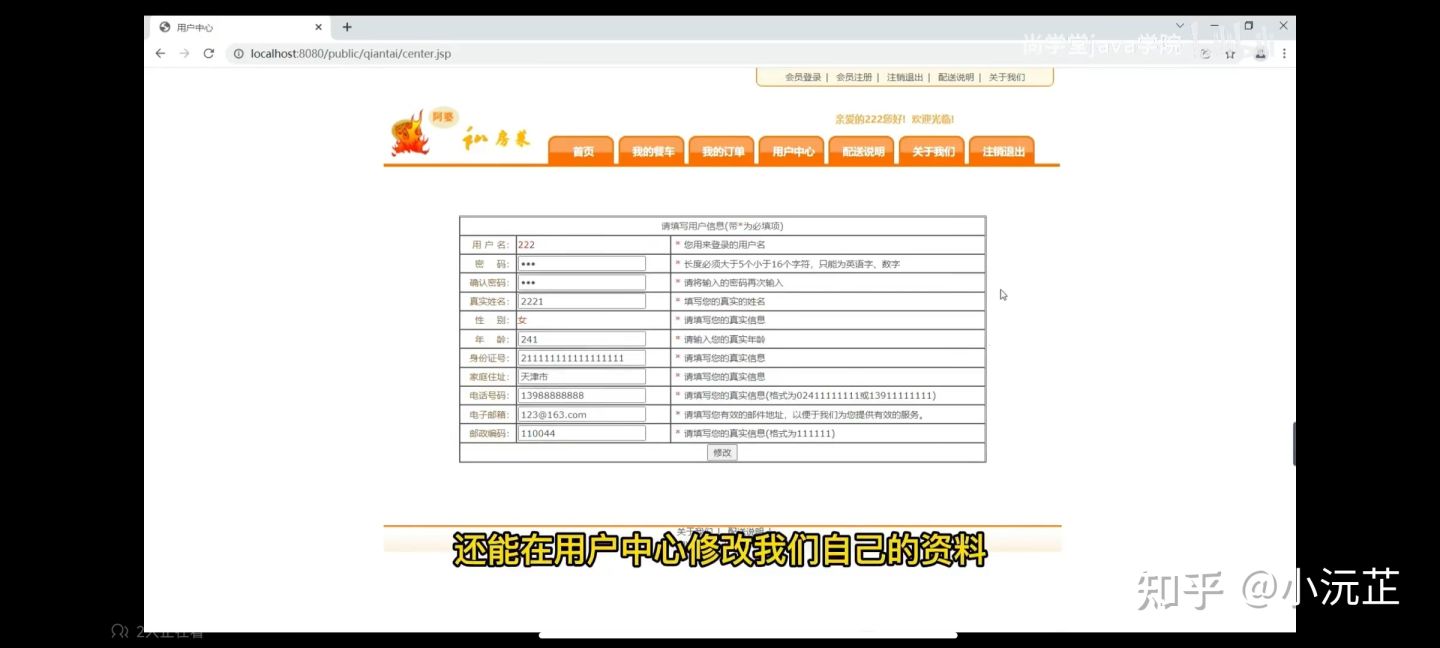Click 会员注册 top link
1440x648 pixels.
pyautogui.click(x=854, y=77)
